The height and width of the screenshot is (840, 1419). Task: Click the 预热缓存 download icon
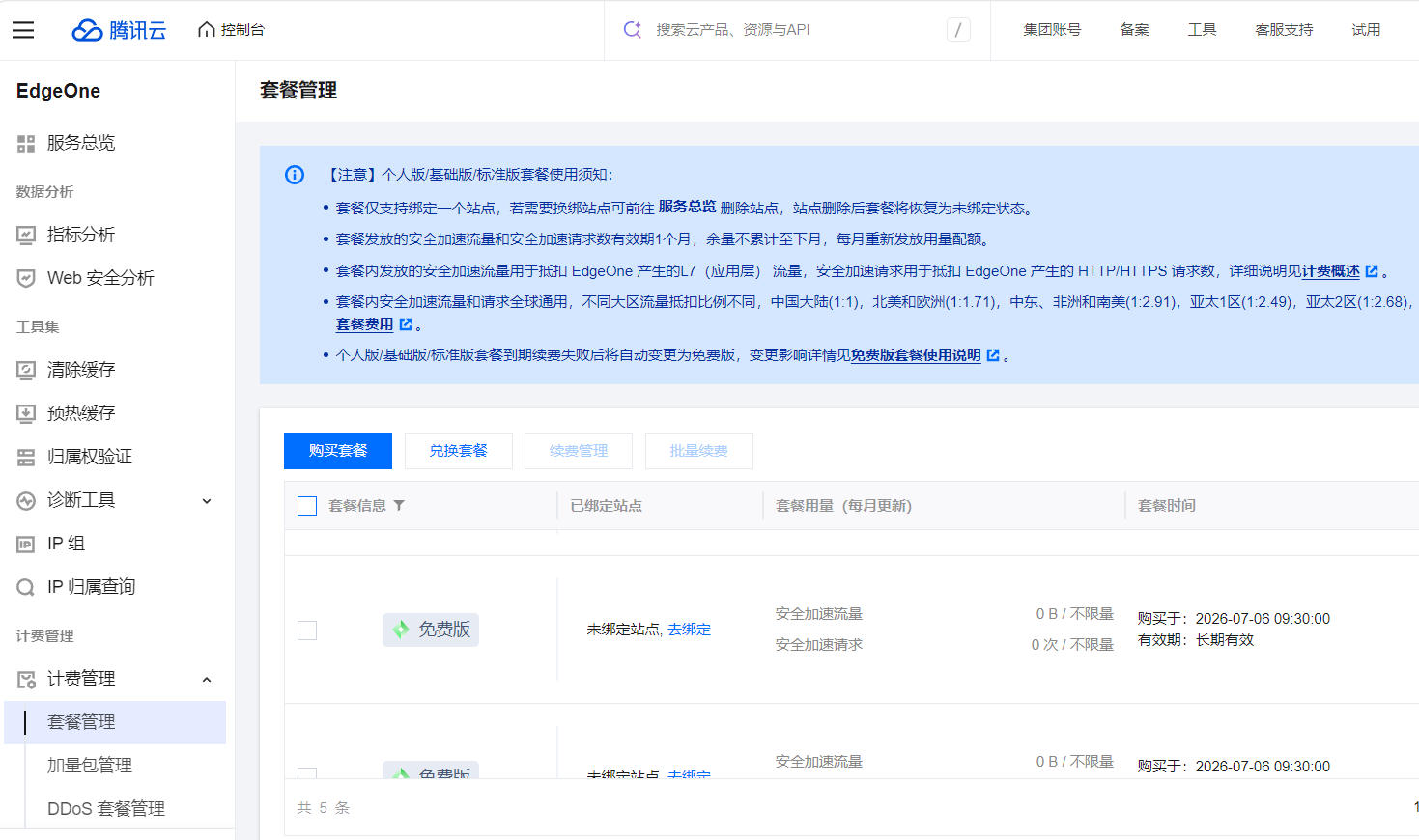coord(26,413)
